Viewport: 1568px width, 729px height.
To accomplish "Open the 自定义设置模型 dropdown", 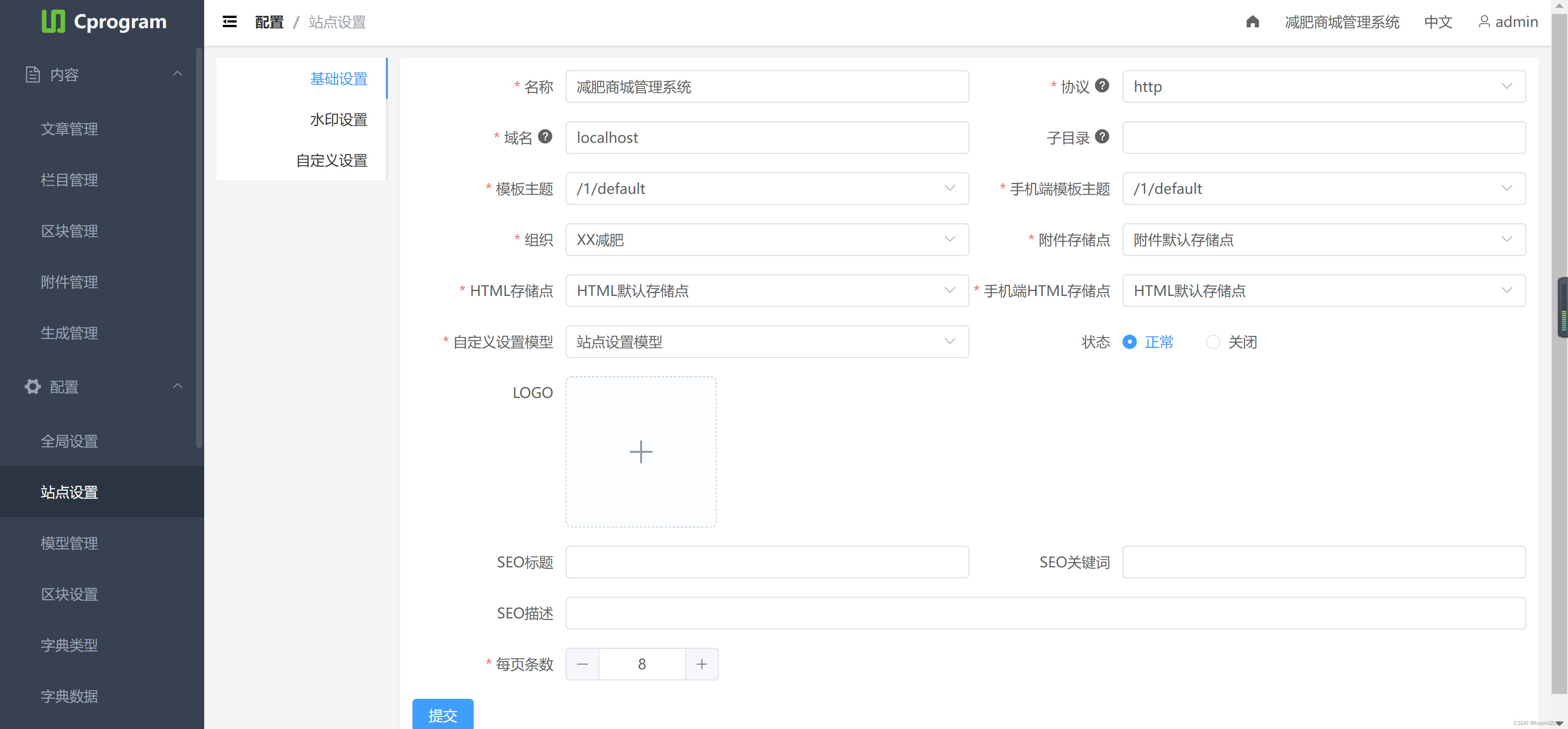I will click(x=767, y=342).
